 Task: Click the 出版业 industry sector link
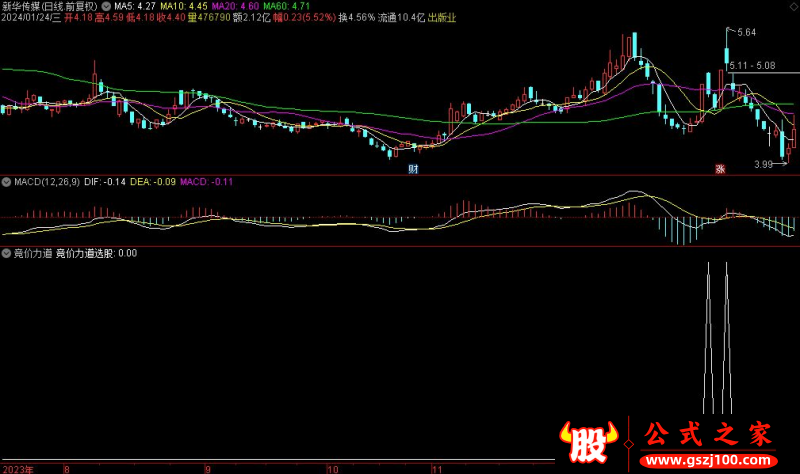tap(442, 18)
